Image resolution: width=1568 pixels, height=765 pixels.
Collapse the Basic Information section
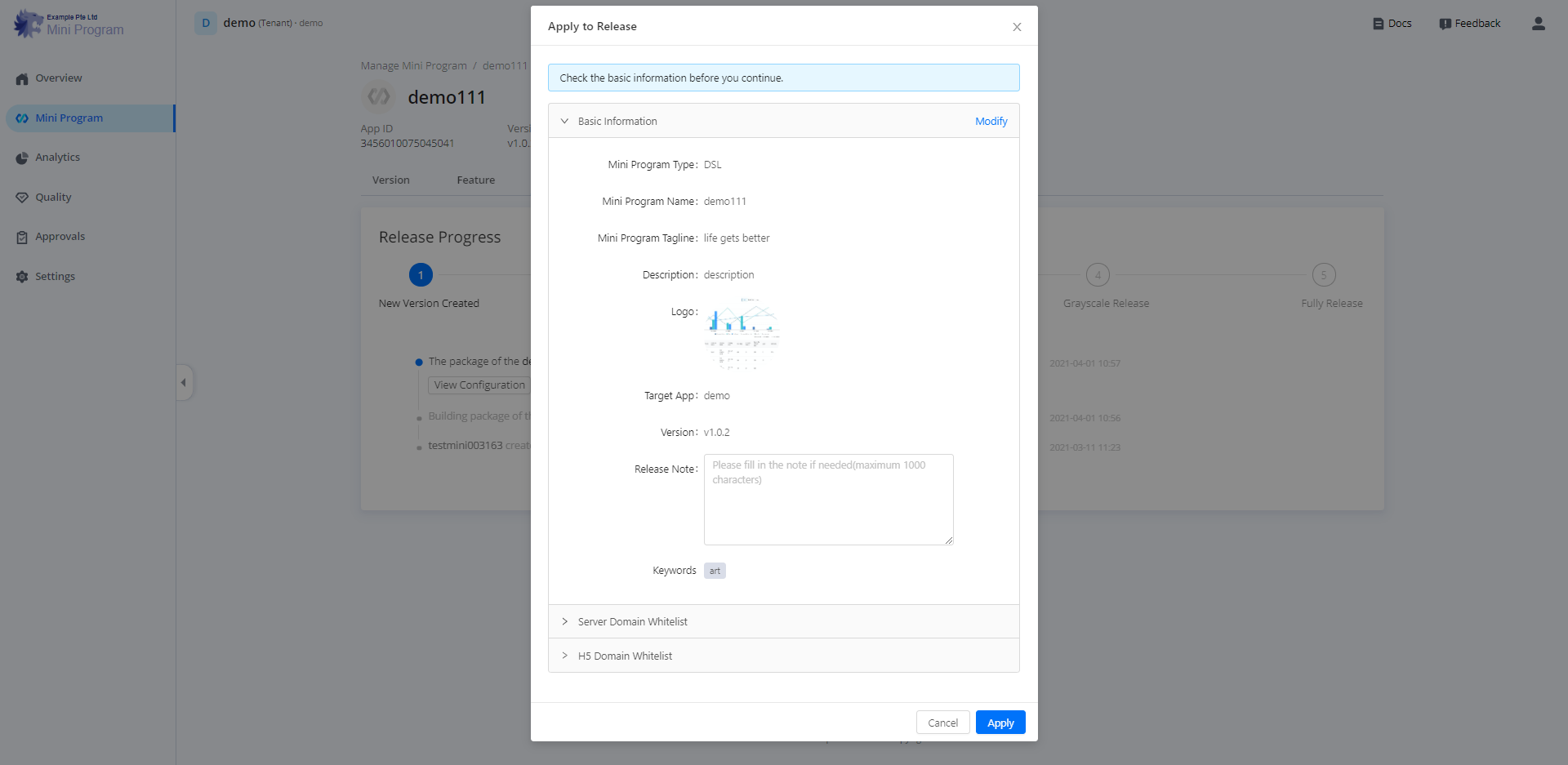(564, 121)
